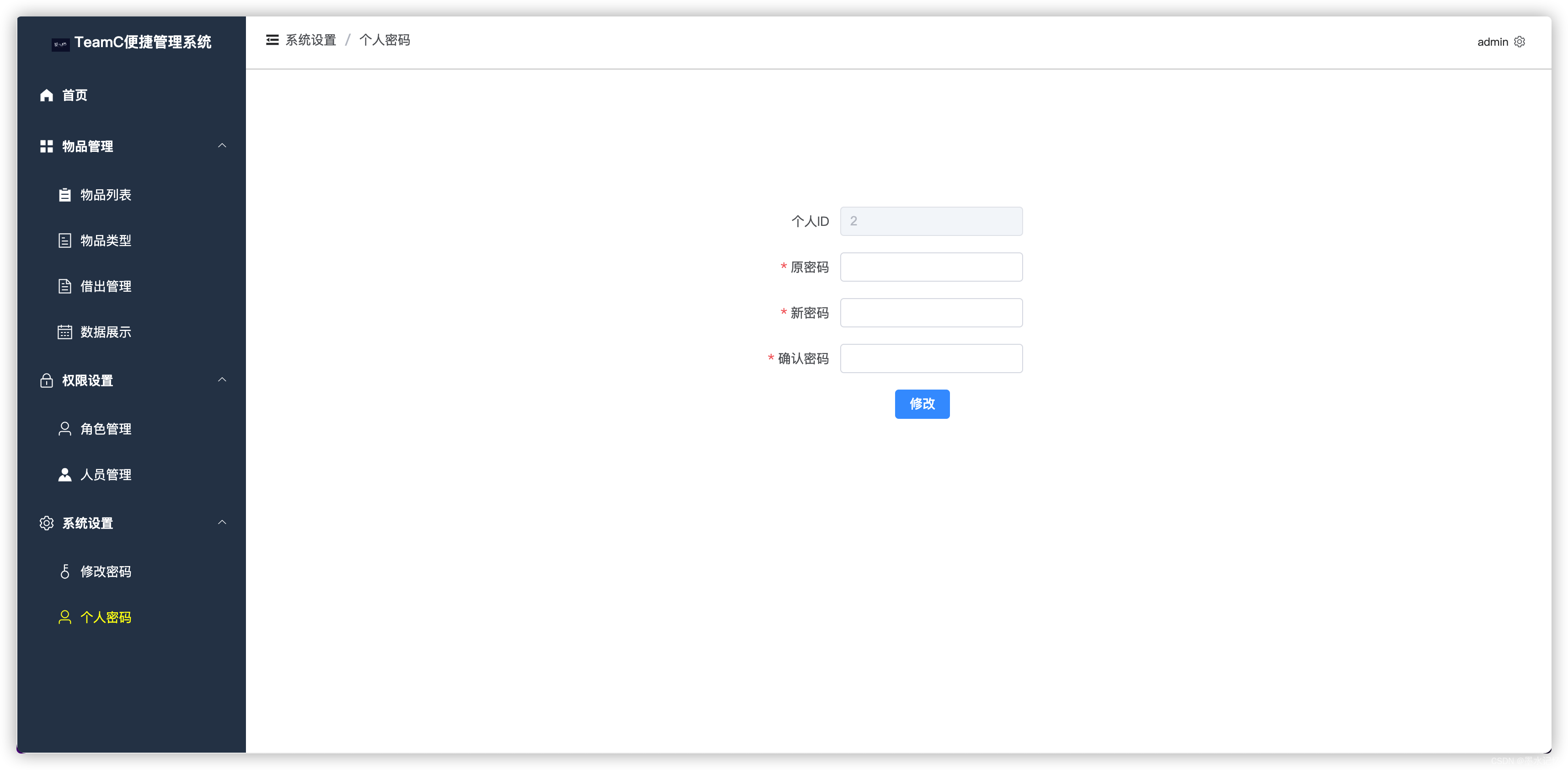The width and height of the screenshot is (1568, 770).
Task: Click the 权限设置 submenu label
Action: tap(88, 381)
